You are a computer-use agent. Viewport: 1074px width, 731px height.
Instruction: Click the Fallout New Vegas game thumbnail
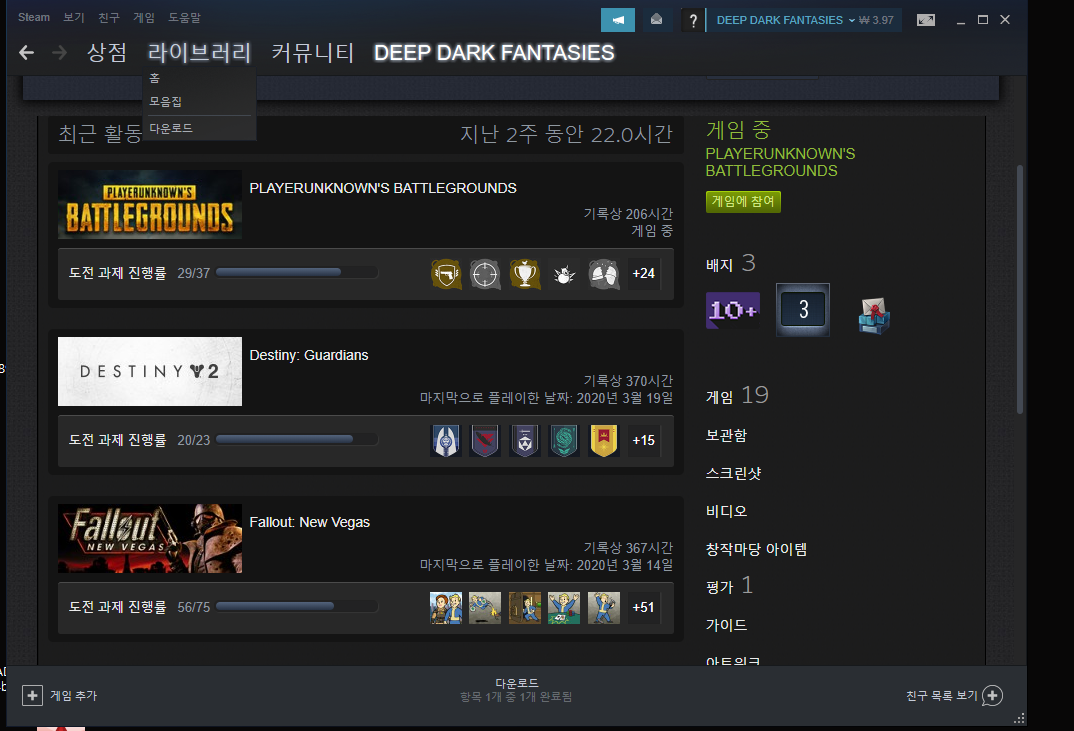pos(150,538)
